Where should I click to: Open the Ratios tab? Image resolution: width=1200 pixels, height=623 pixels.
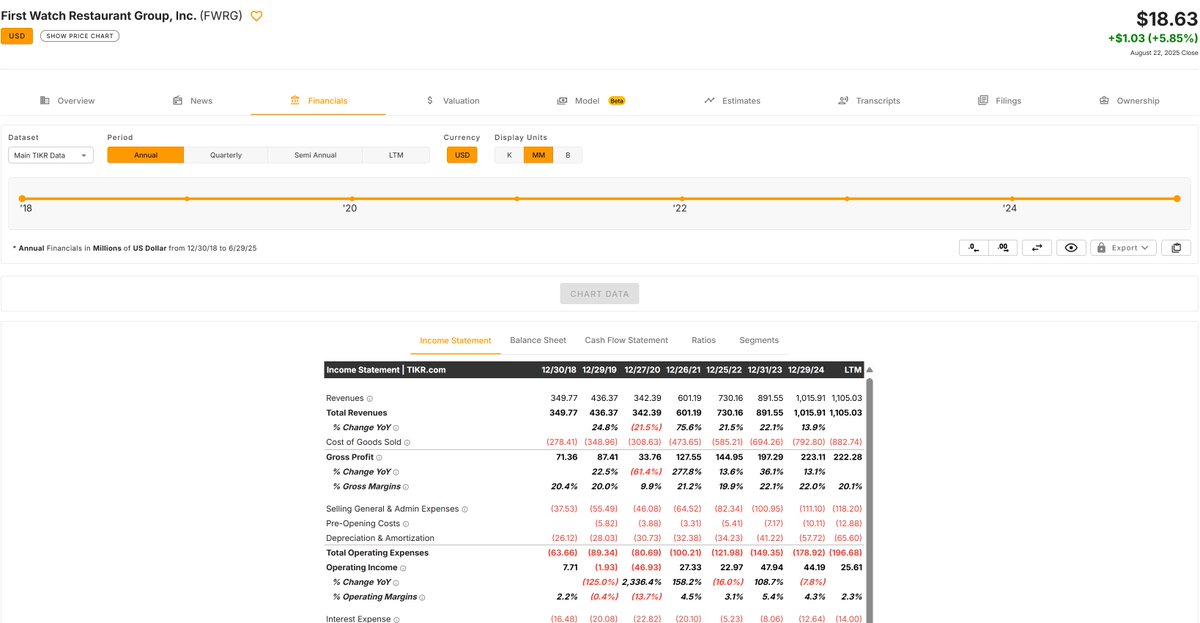(703, 340)
